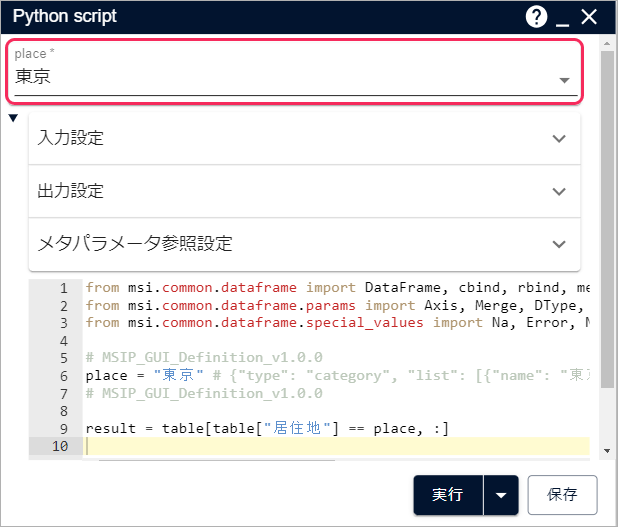This screenshot has height=527, width=618.
Task: Expand the メタパラメータ参照設定 panel
Action: 304,244
